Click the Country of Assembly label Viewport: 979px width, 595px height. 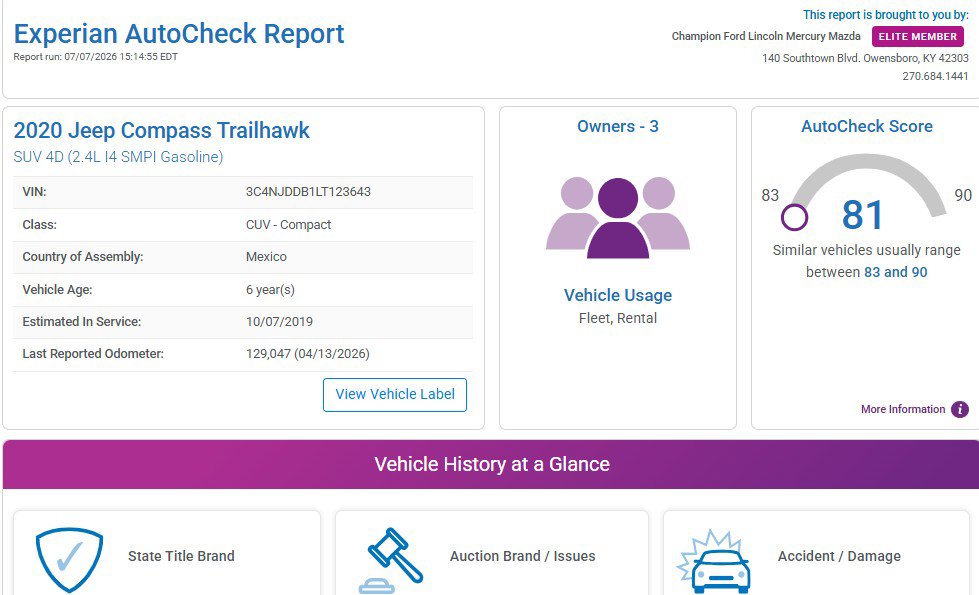pyautogui.click(x=83, y=257)
